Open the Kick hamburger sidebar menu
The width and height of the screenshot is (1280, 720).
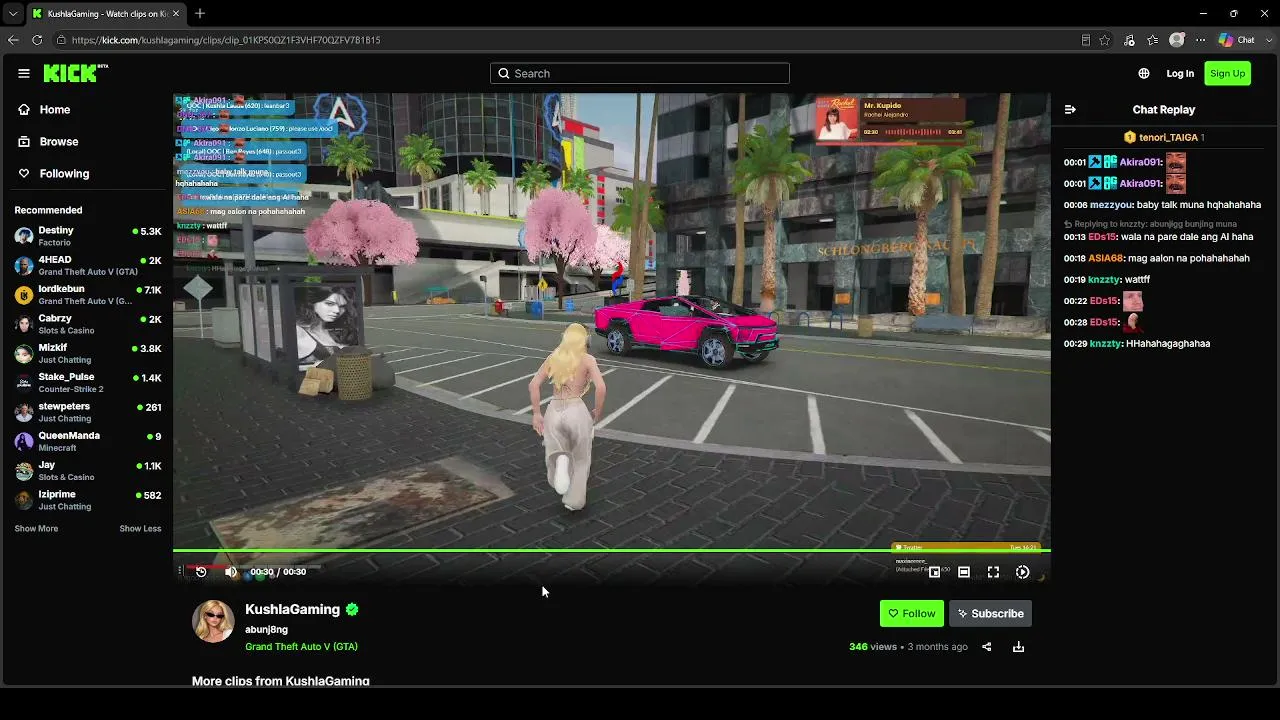[x=24, y=73]
